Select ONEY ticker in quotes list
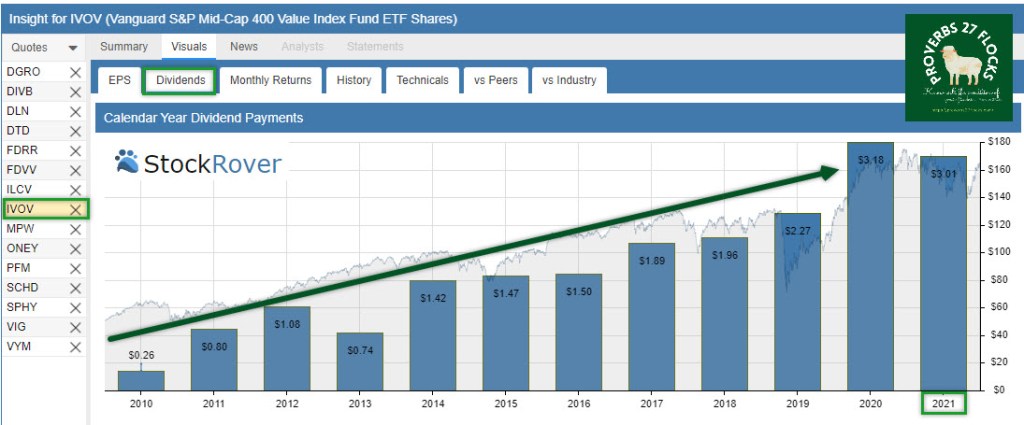This screenshot has width=1024, height=425. (x=22, y=249)
